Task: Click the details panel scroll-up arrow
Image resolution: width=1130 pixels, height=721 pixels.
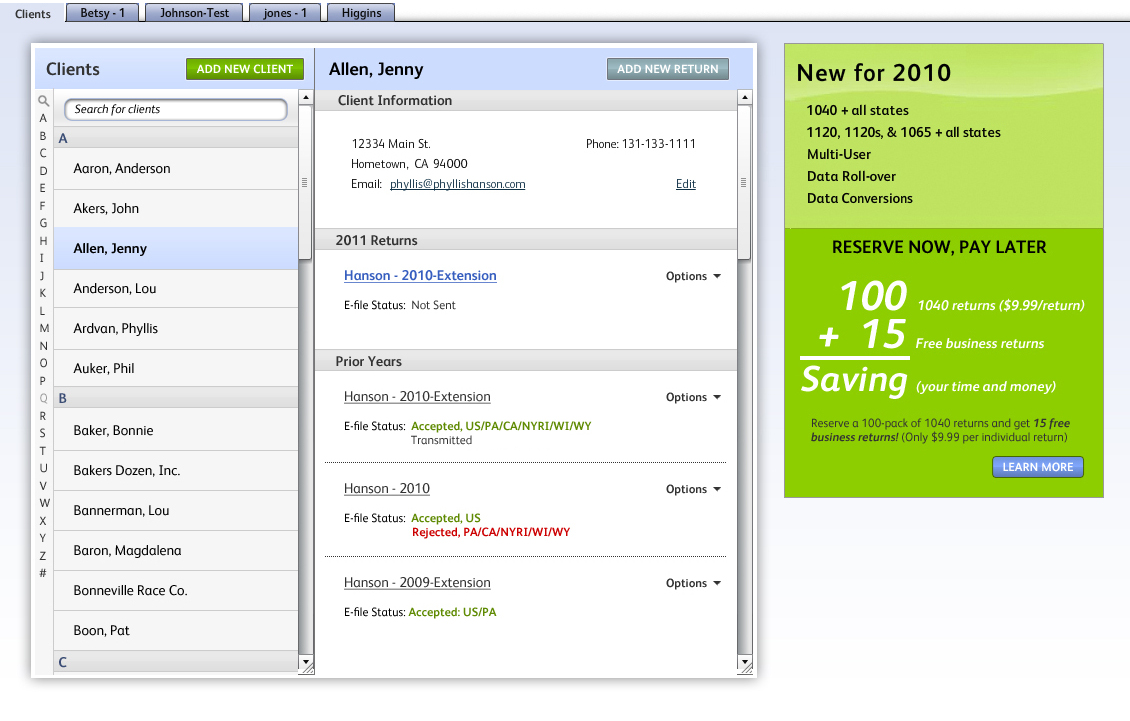Action: 744,98
